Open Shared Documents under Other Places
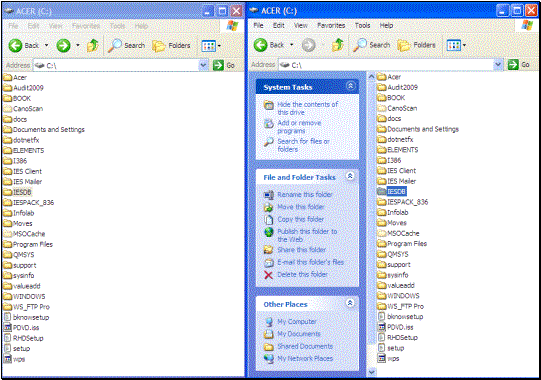The image size is (541, 380). click(299, 346)
